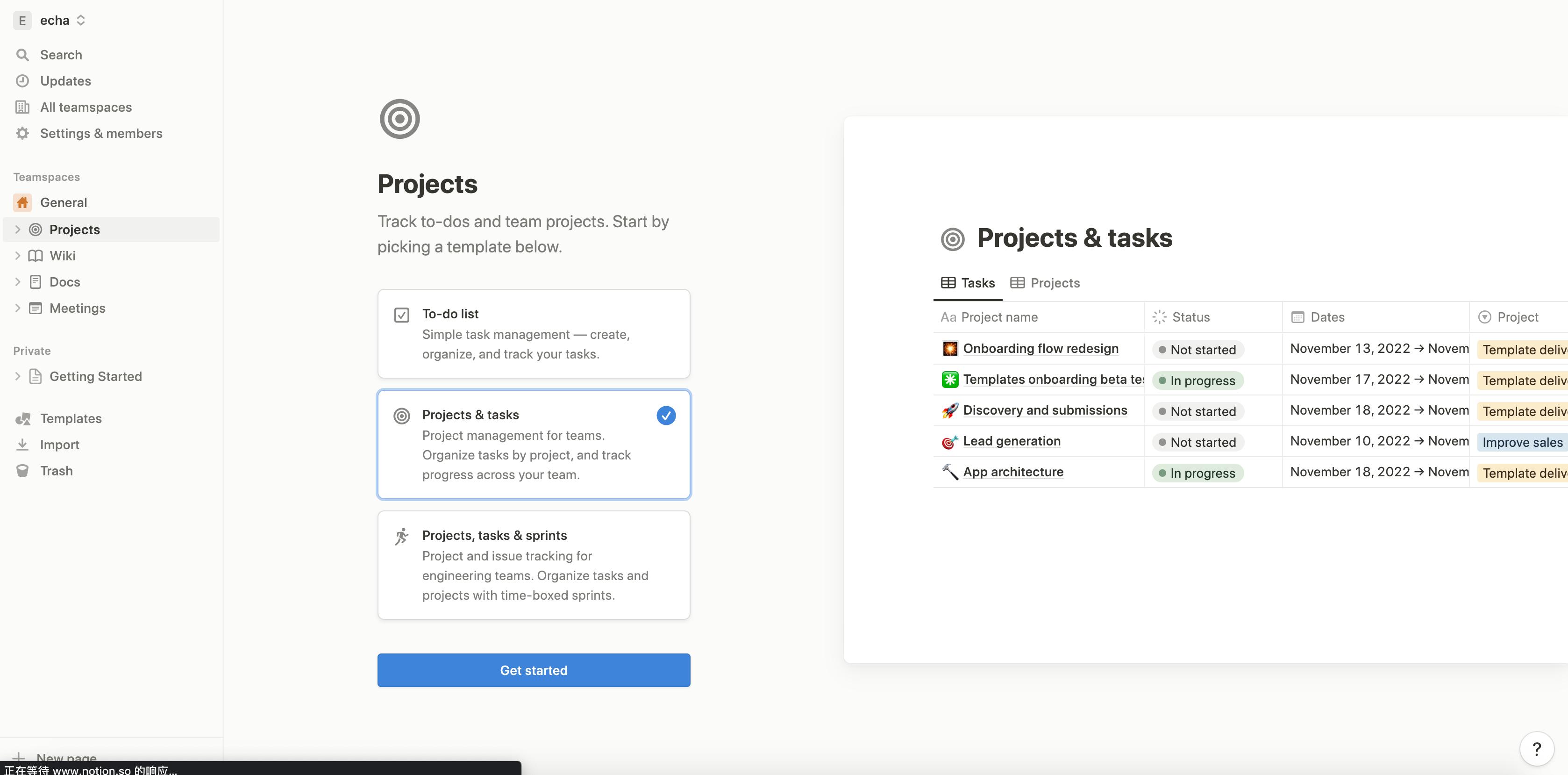Open Settings & members gear icon

(x=22, y=133)
